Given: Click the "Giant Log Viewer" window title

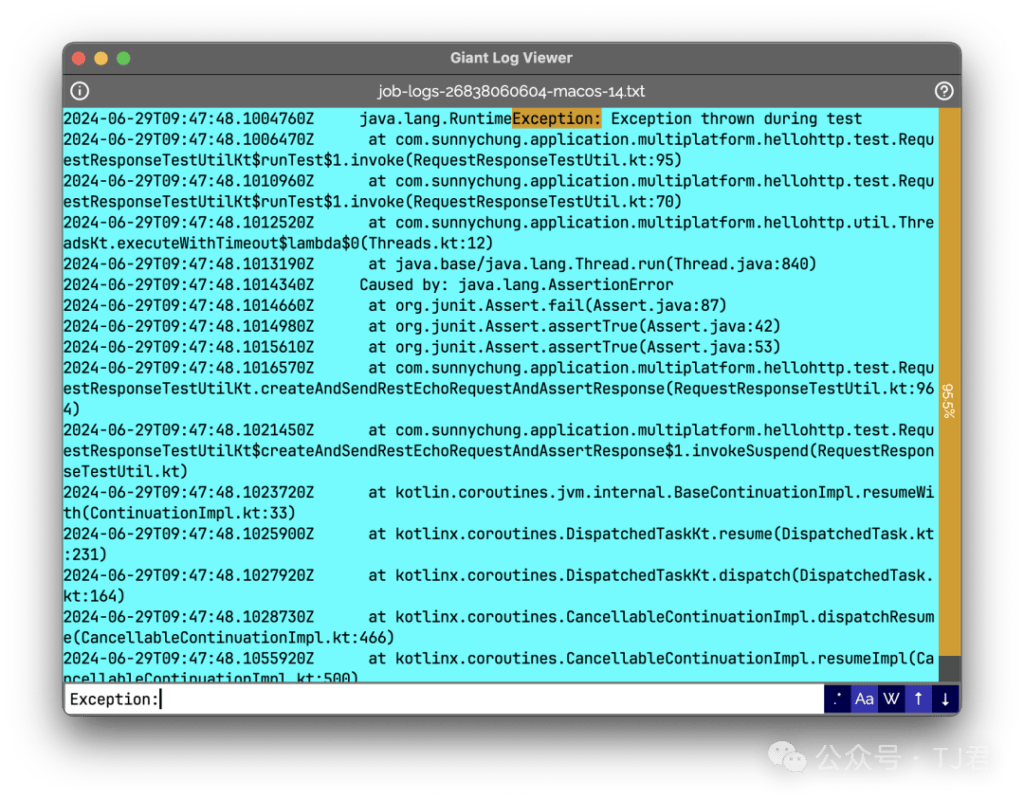Looking at the screenshot, I should pos(511,58).
